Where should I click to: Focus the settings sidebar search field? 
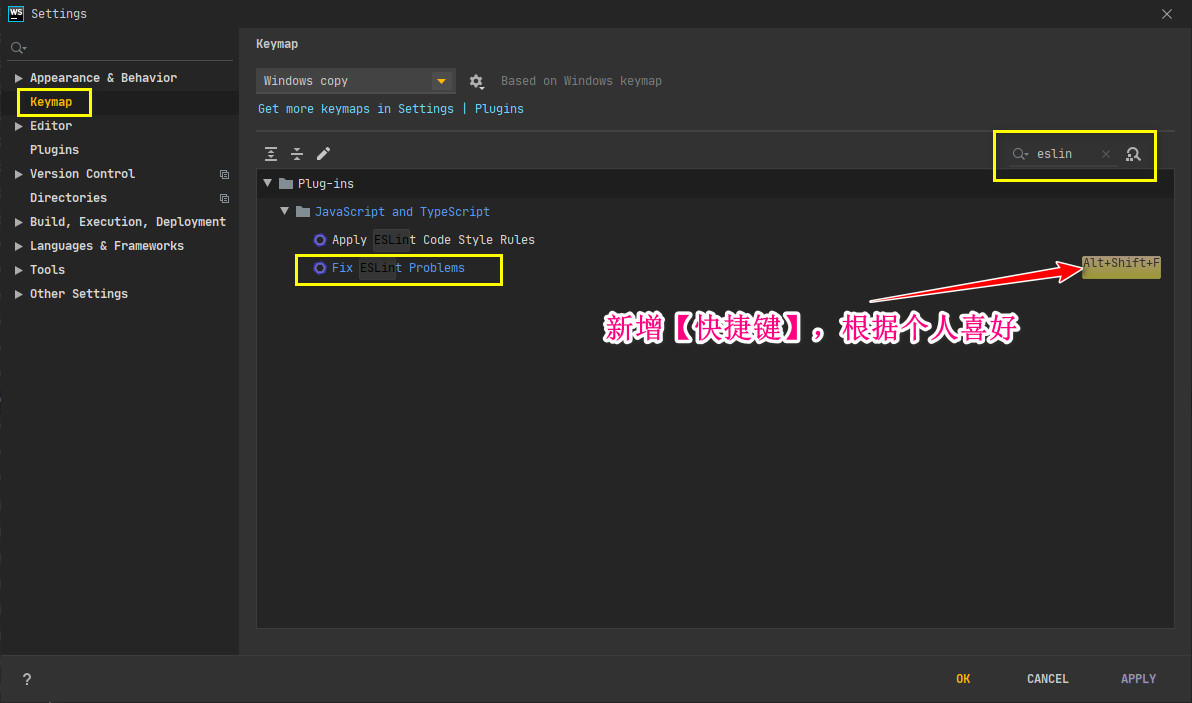click(x=122, y=48)
